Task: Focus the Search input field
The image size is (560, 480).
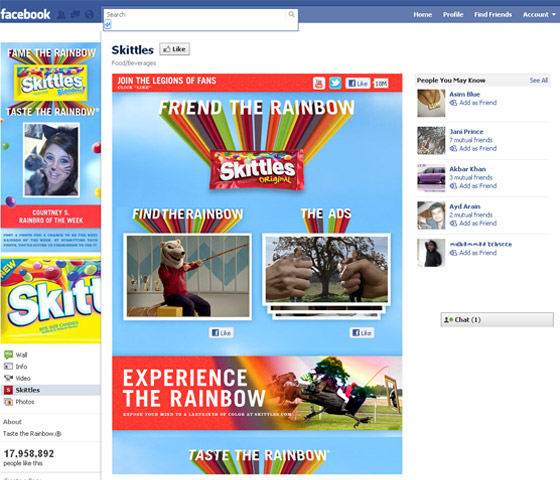Action: pyautogui.click(x=196, y=15)
